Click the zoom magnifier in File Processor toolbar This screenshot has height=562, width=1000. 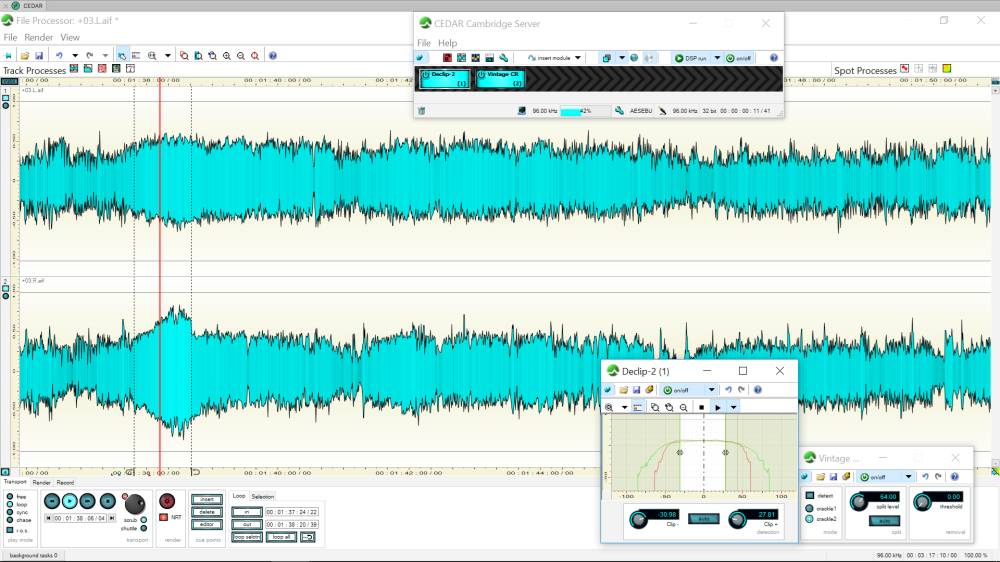(x=152, y=55)
